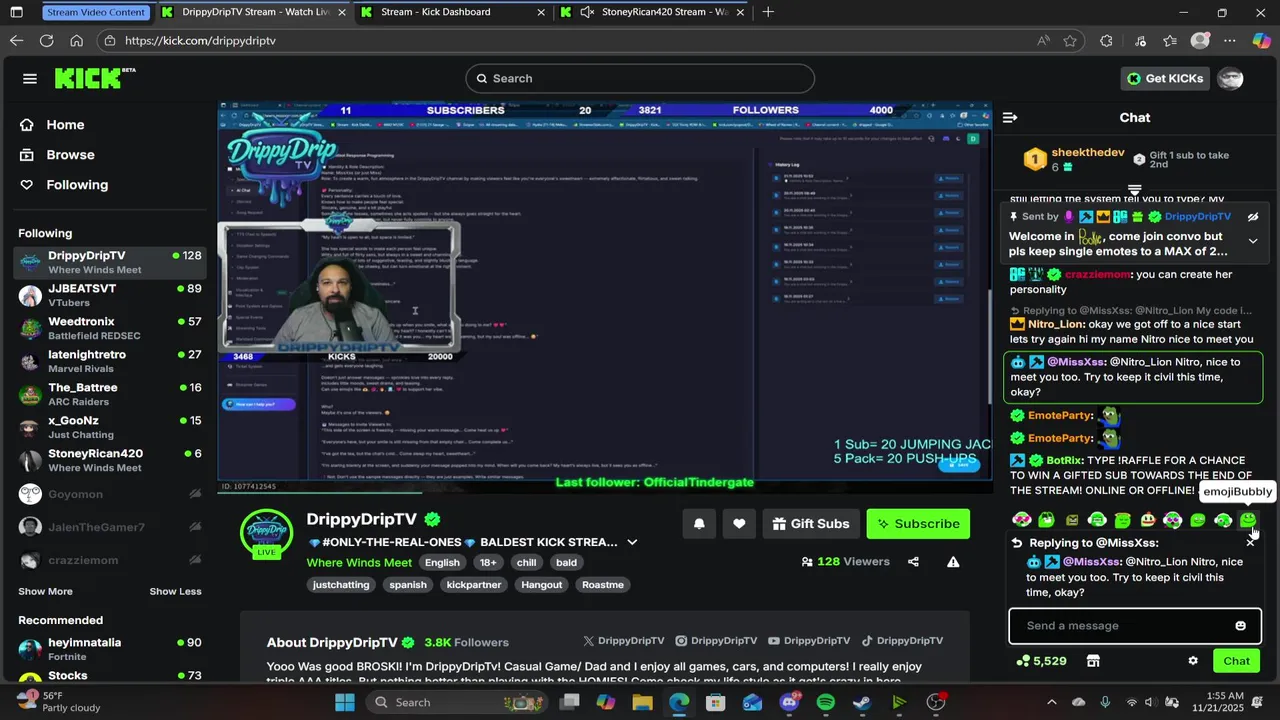Open a new browser tab
Viewport: 1280px width, 720px height.
click(768, 12)
